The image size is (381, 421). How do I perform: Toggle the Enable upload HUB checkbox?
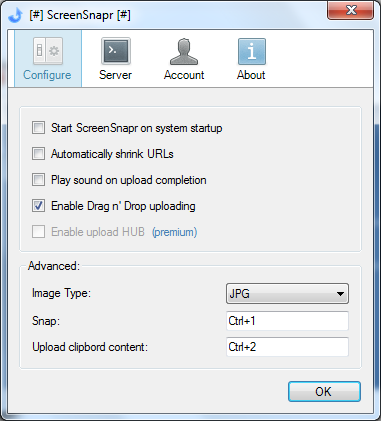[x=38, y=232]
